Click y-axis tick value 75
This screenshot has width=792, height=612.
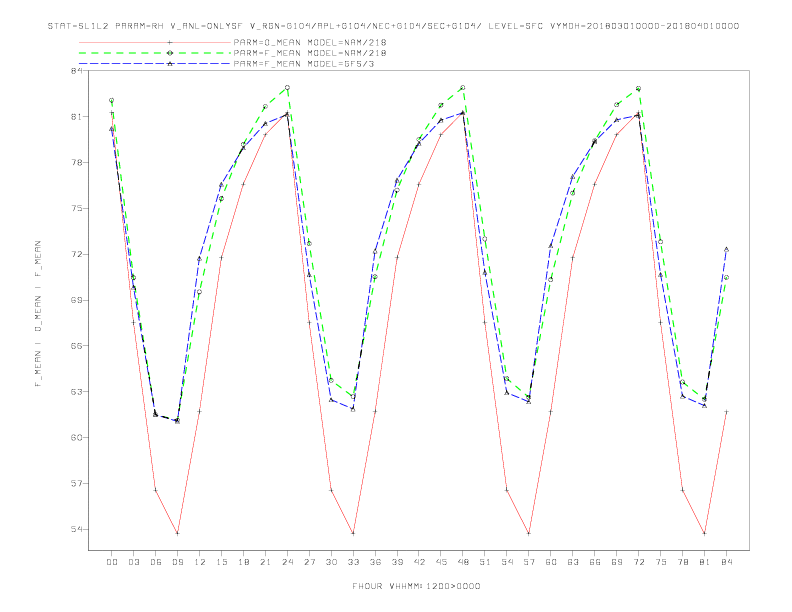[x=77, y=209]
